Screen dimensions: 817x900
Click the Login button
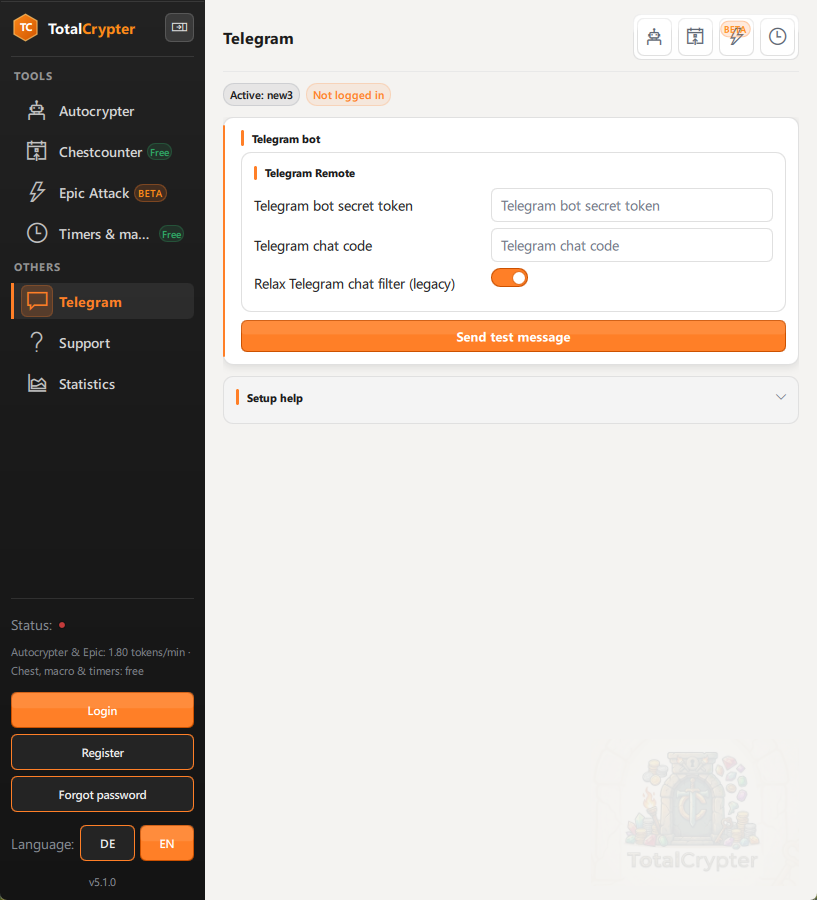102,710
